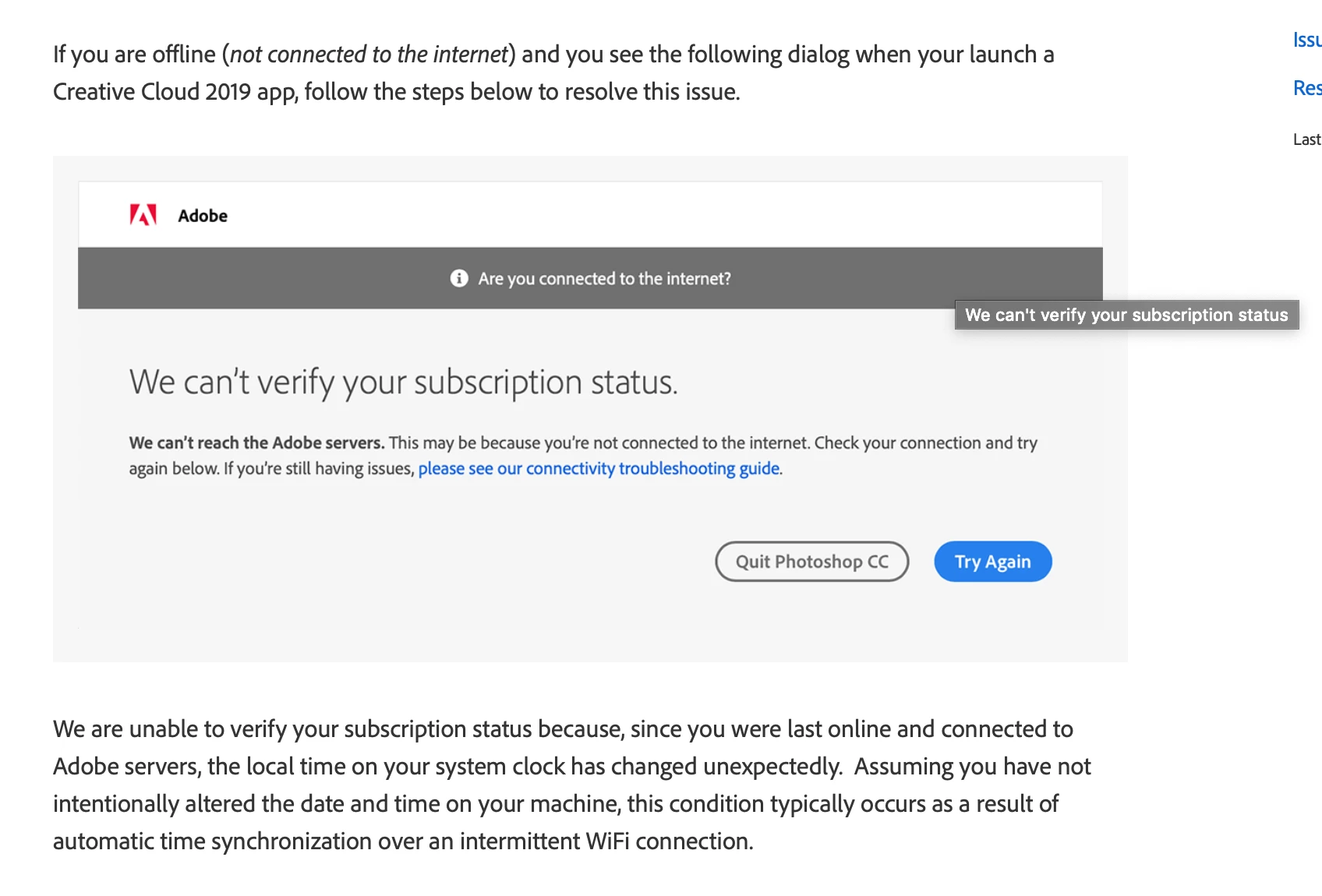
Task: Click the 'Are you connected to the internet?' banner
Action: pyautogui.click(x=590, y=278)
